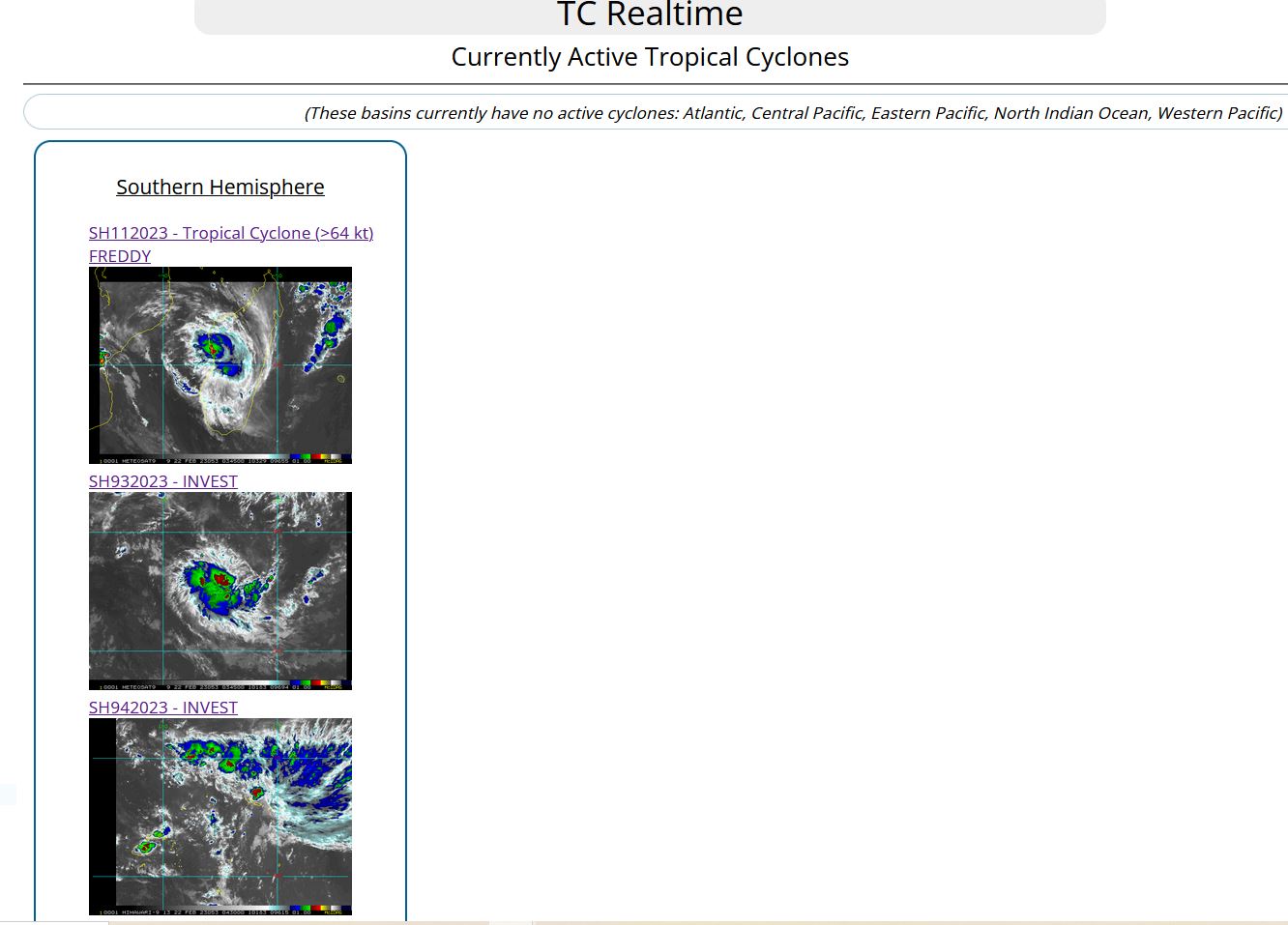Click the FREDDY cyclone name link
This screenshot has width=1288, height=925.
[x=120, y=256]
